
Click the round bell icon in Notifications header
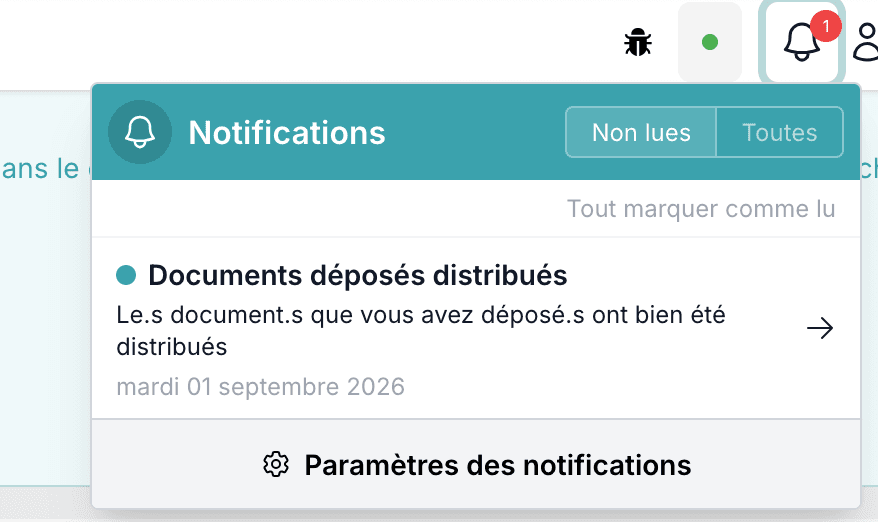pos(140,132)
